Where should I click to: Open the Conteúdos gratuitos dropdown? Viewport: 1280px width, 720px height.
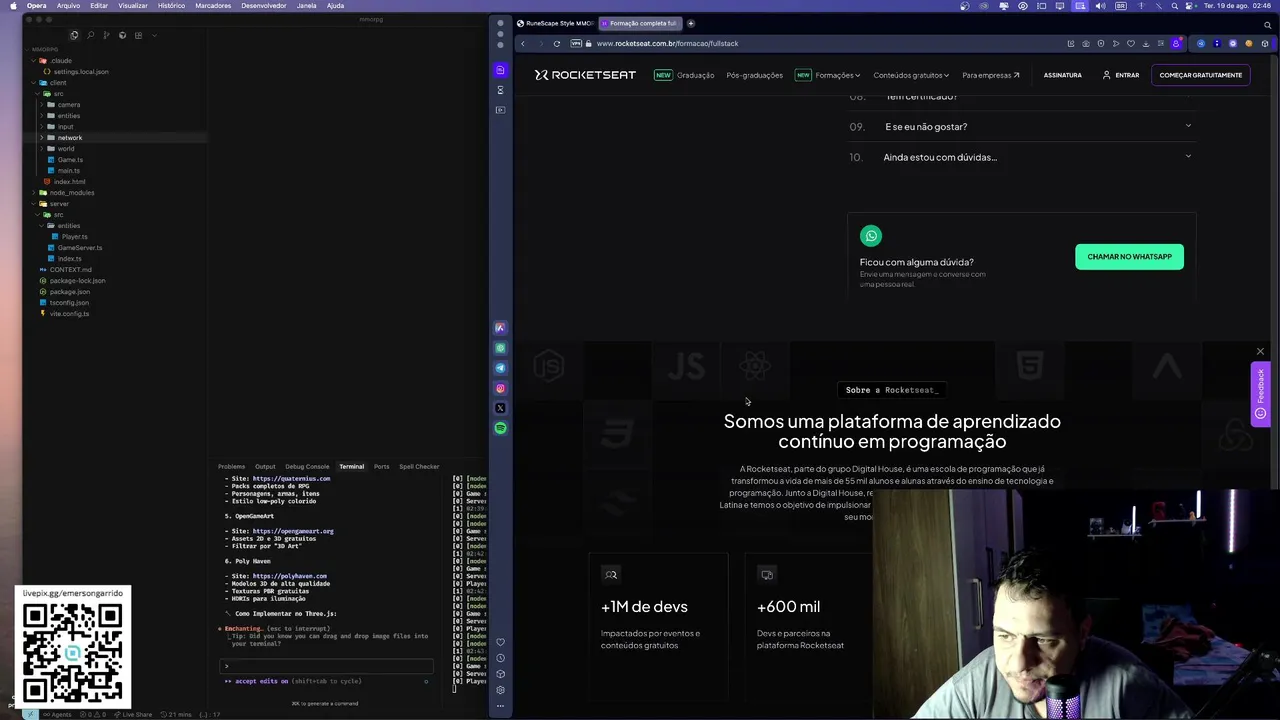coord(911,75)
